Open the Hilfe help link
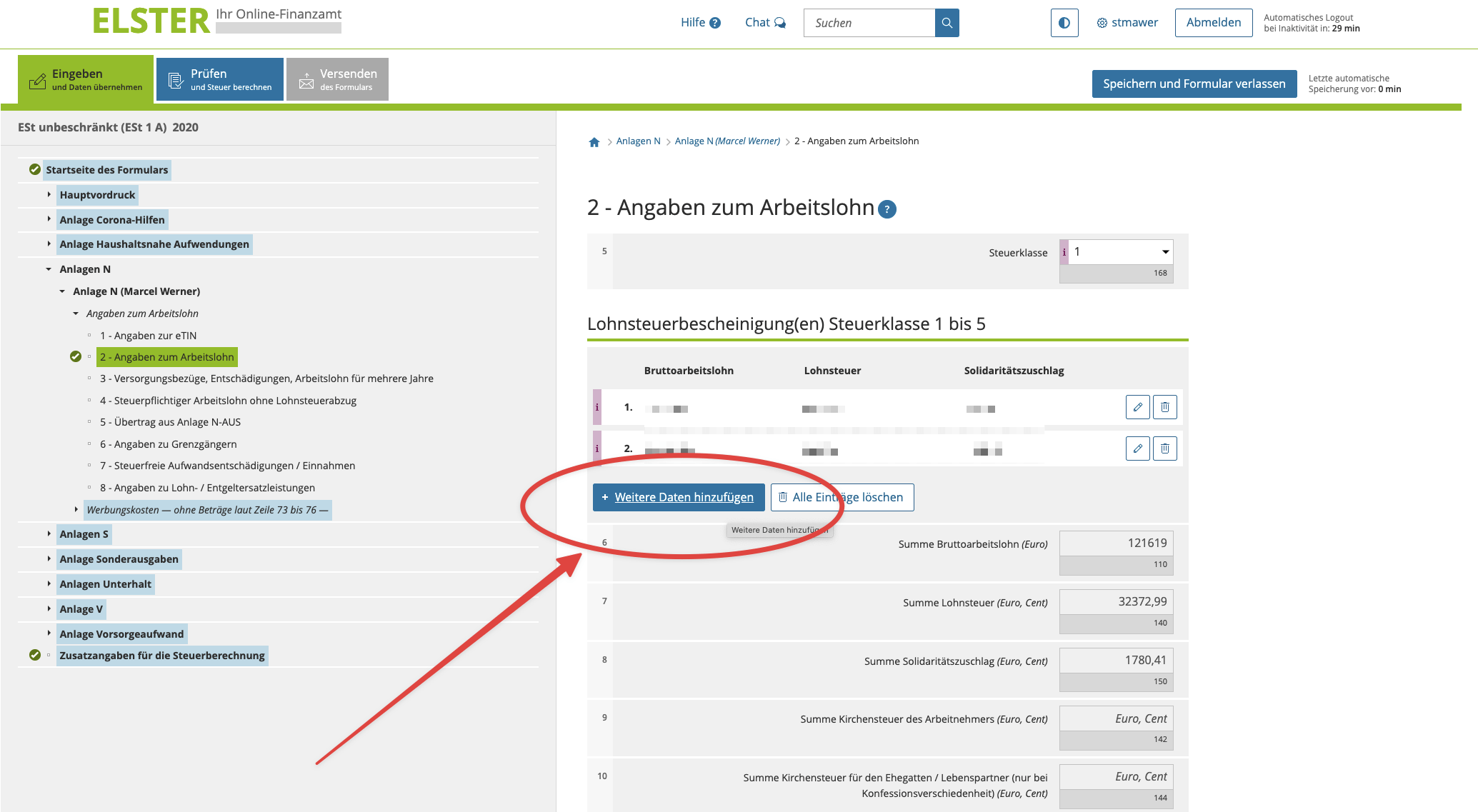Image resolution: width=1478 pixels, height=812 pixels. pos(700,23)
